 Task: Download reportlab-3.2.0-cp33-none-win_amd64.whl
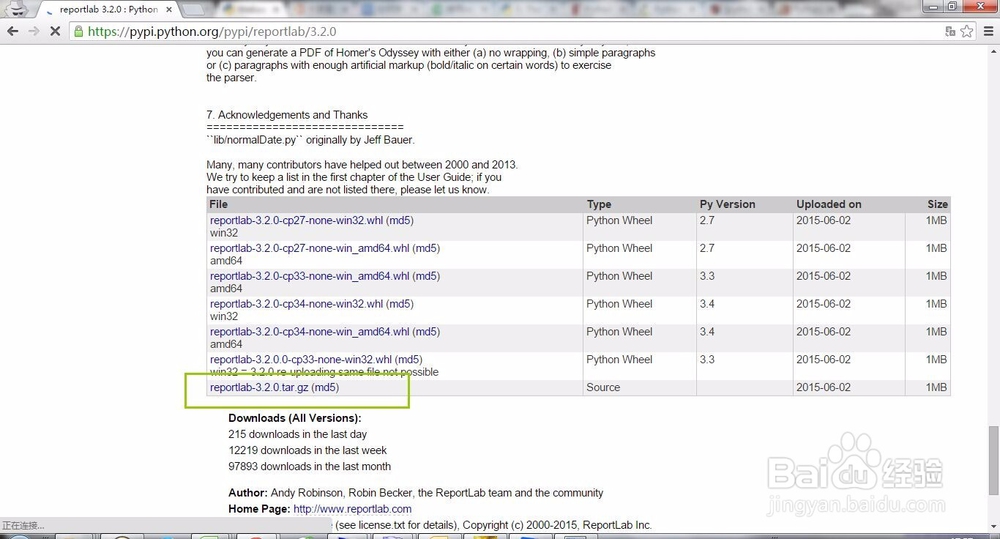(x=309, y=276)
